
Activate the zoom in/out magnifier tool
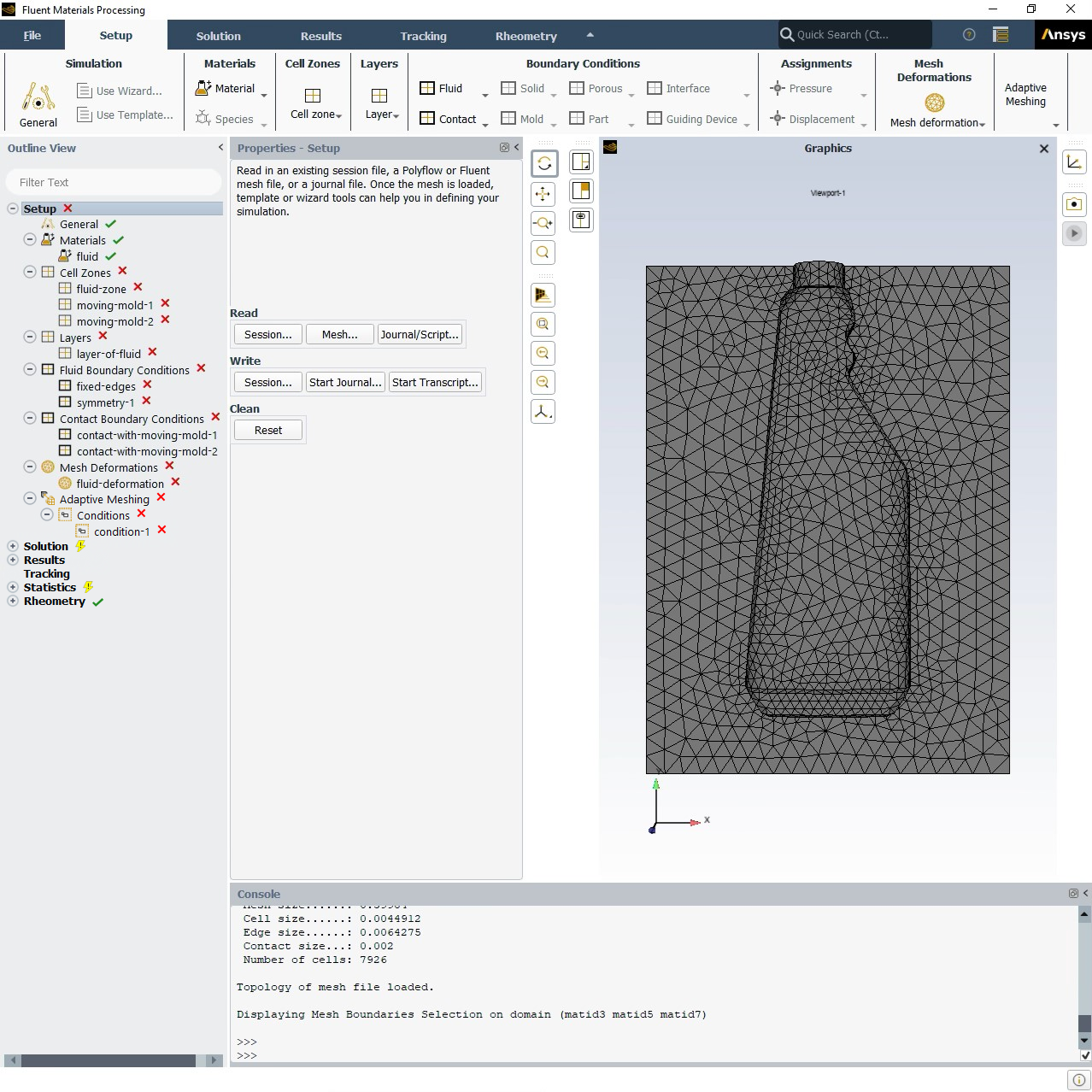click(543, 223)
